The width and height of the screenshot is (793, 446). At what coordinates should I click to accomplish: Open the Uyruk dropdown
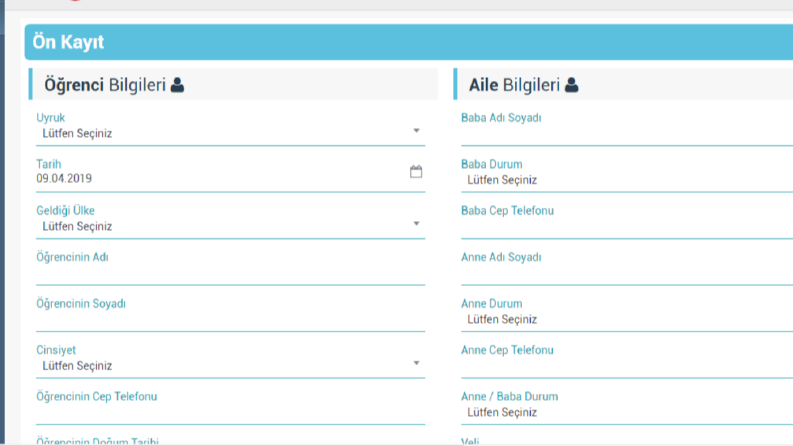pos(231,133)
